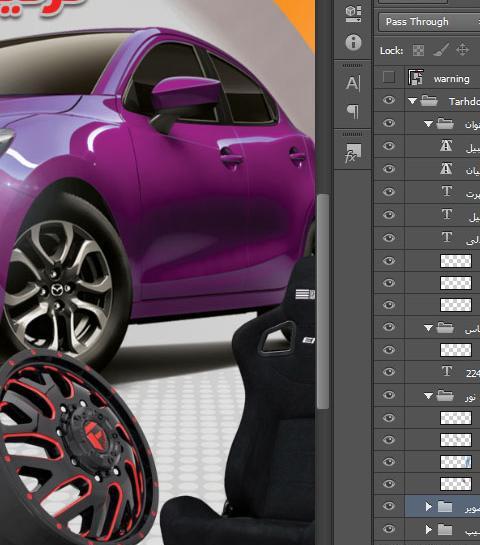Click the canvas vertical scrollbar thumb

(323, 301)
